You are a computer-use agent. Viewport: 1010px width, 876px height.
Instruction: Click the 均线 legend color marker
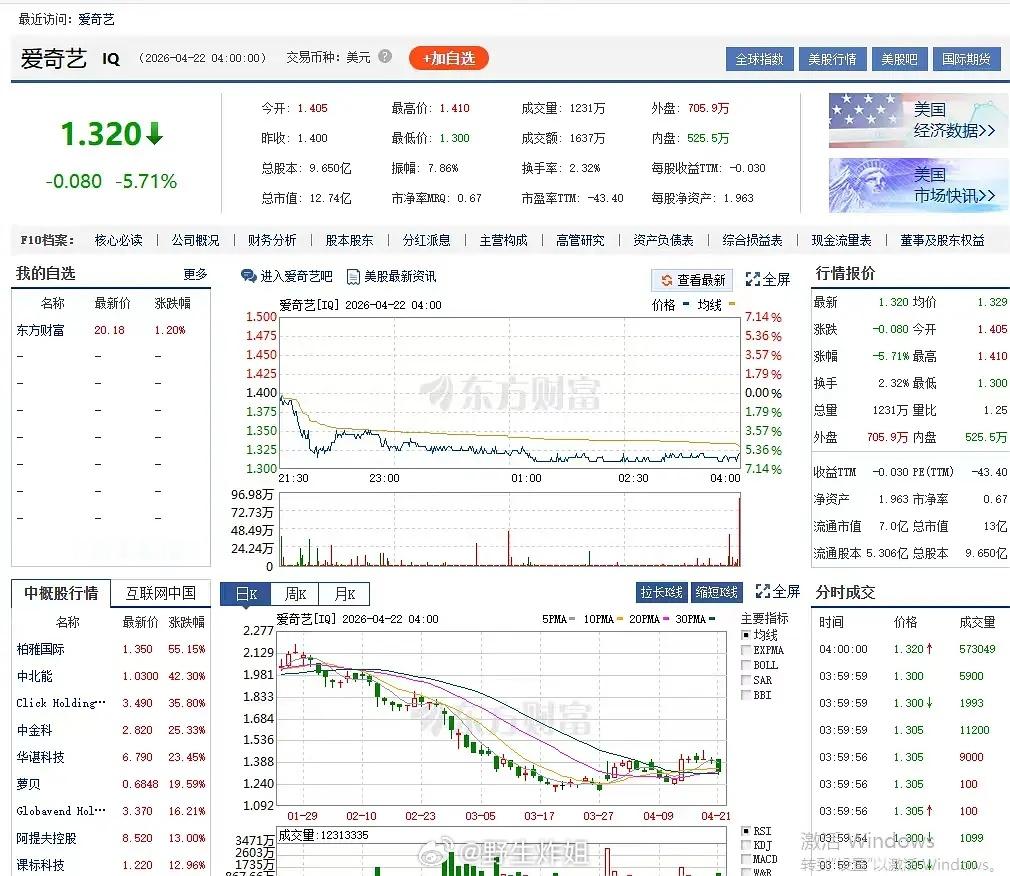[732, 303]
